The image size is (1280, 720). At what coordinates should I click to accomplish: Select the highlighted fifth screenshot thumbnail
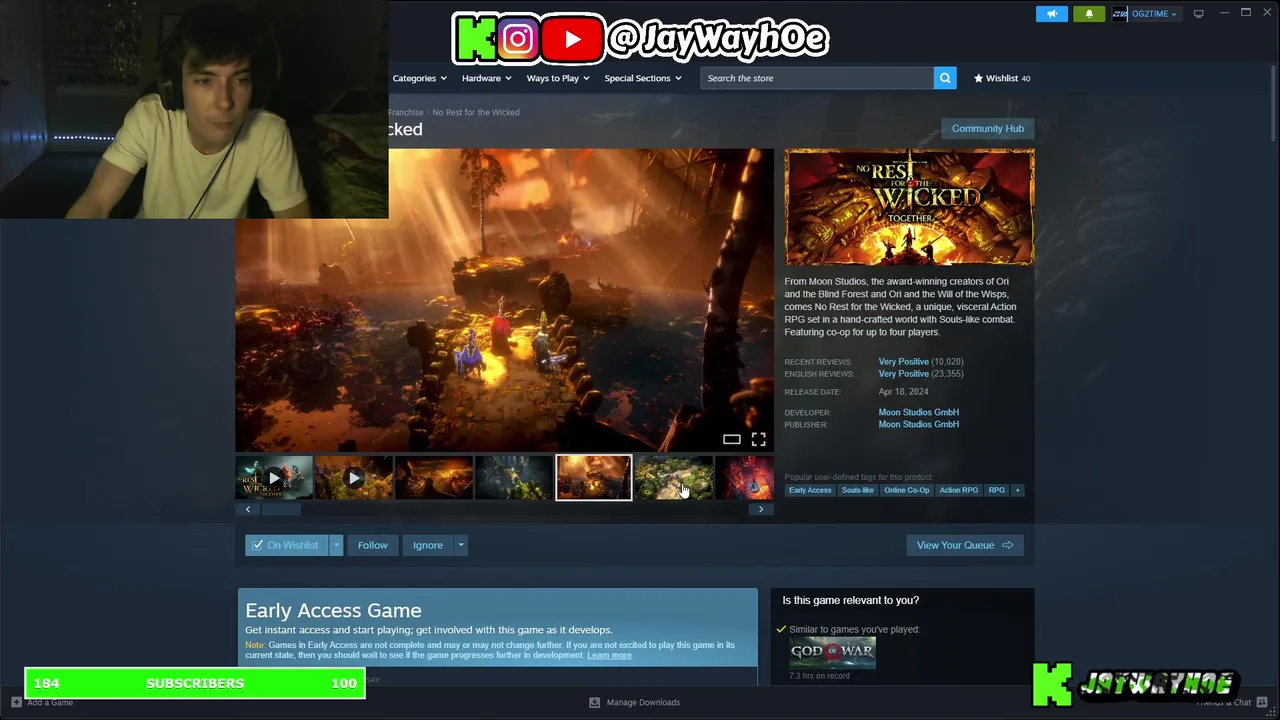click(x=594, y=478)
